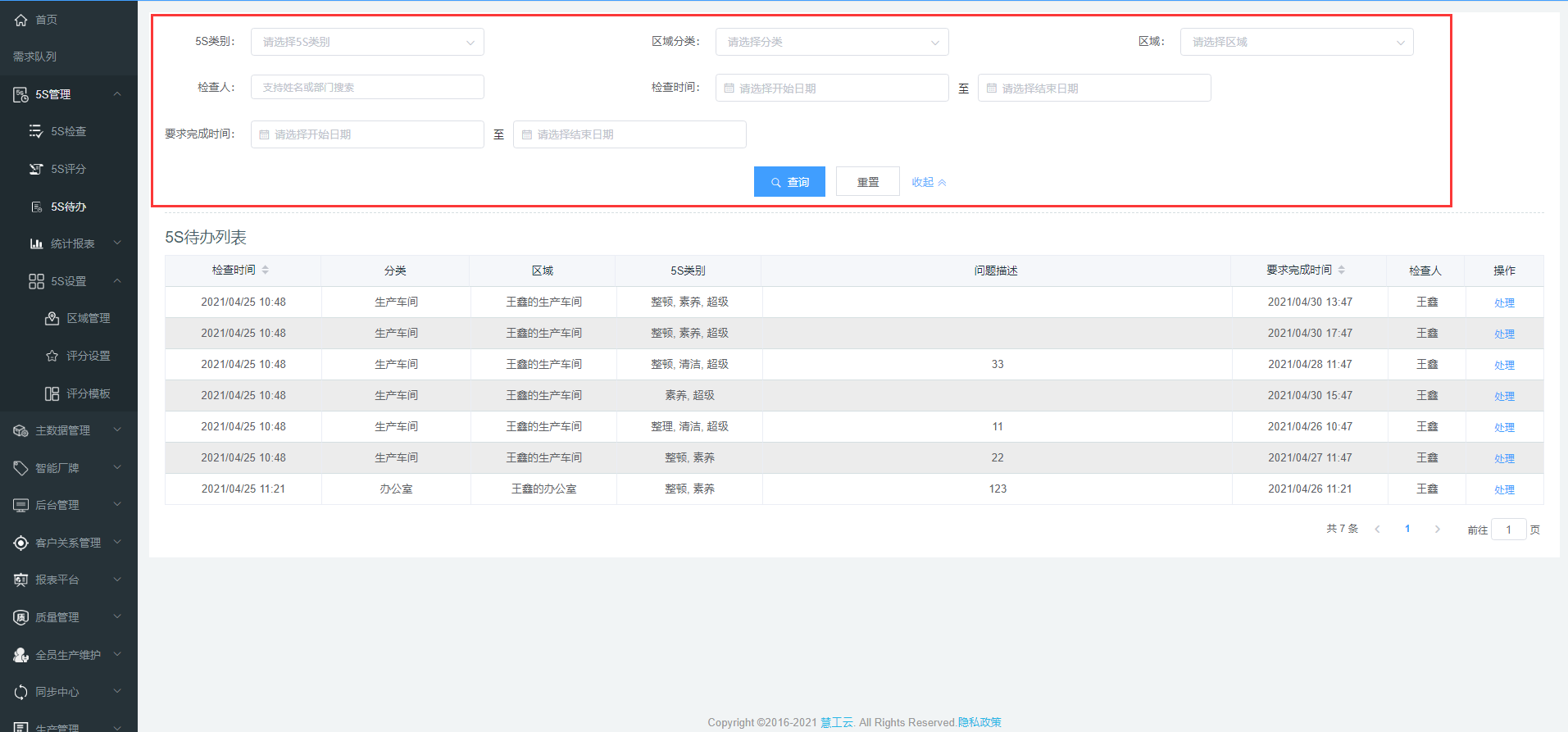Viewport: 1568px width, 732px height.
Task: Click the 智能厂牌 tag icon
Action: (x=20, y=468)
